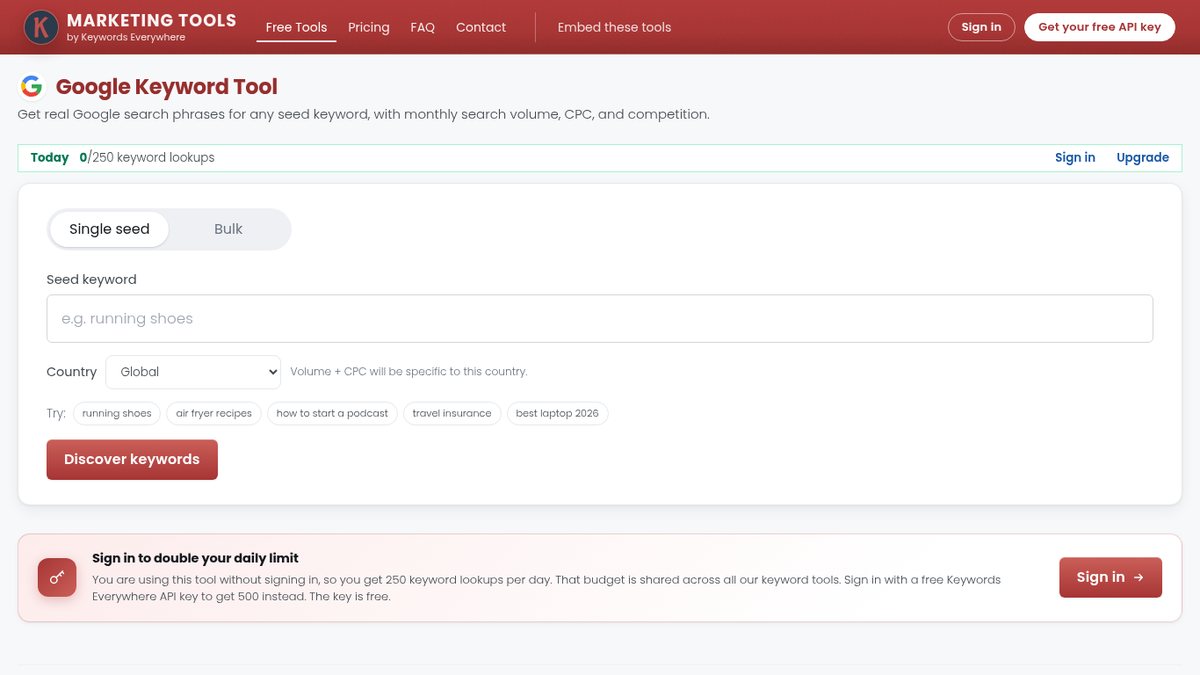Image resolution: width=1200 pixels, height=675 pixels.
Task: Click the MARKETING TOOLS brand title
Action: click(x=152, y=20)
